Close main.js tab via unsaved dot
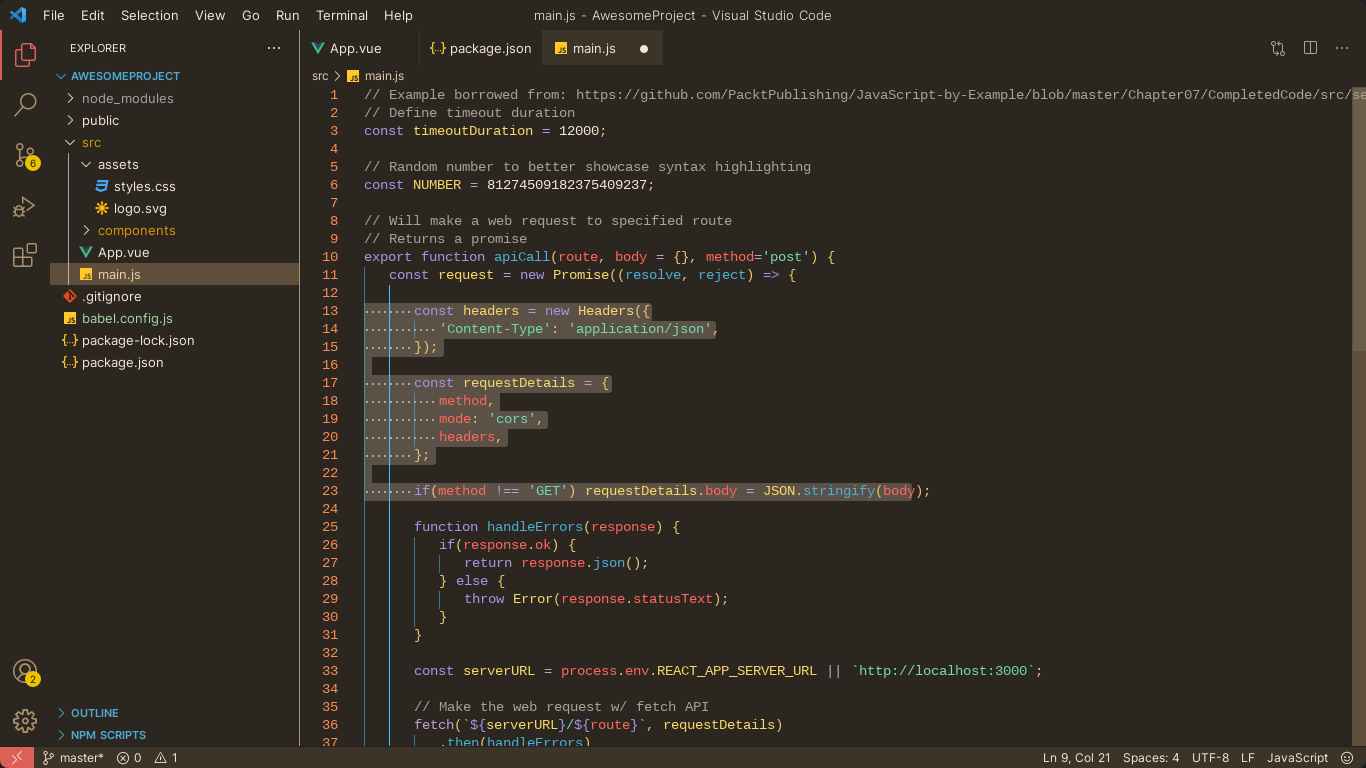Screen dimensions: 1366x768 (644, 48)
